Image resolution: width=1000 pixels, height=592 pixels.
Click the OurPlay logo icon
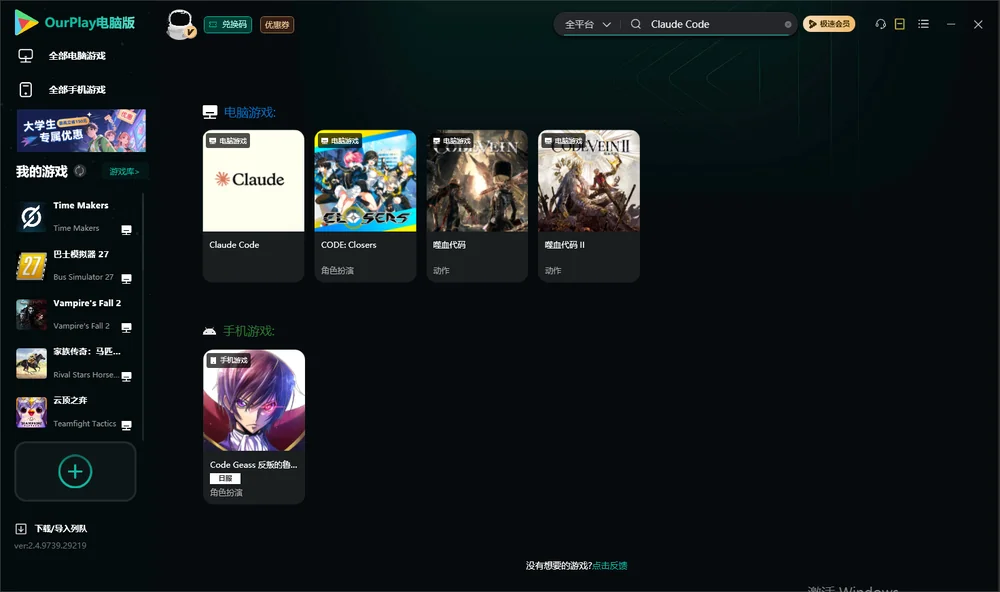26,23
